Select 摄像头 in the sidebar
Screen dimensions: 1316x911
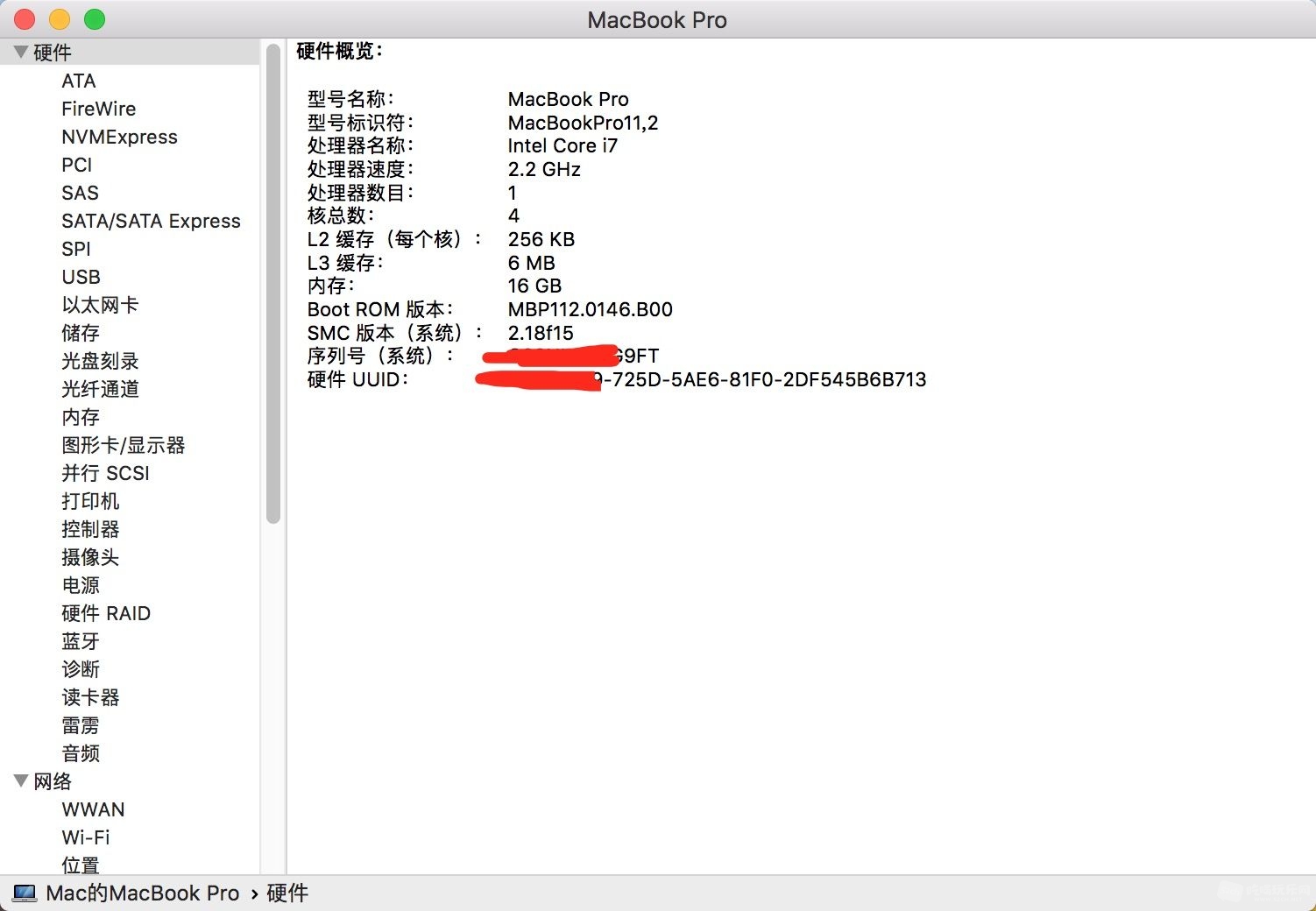[90, 557]
